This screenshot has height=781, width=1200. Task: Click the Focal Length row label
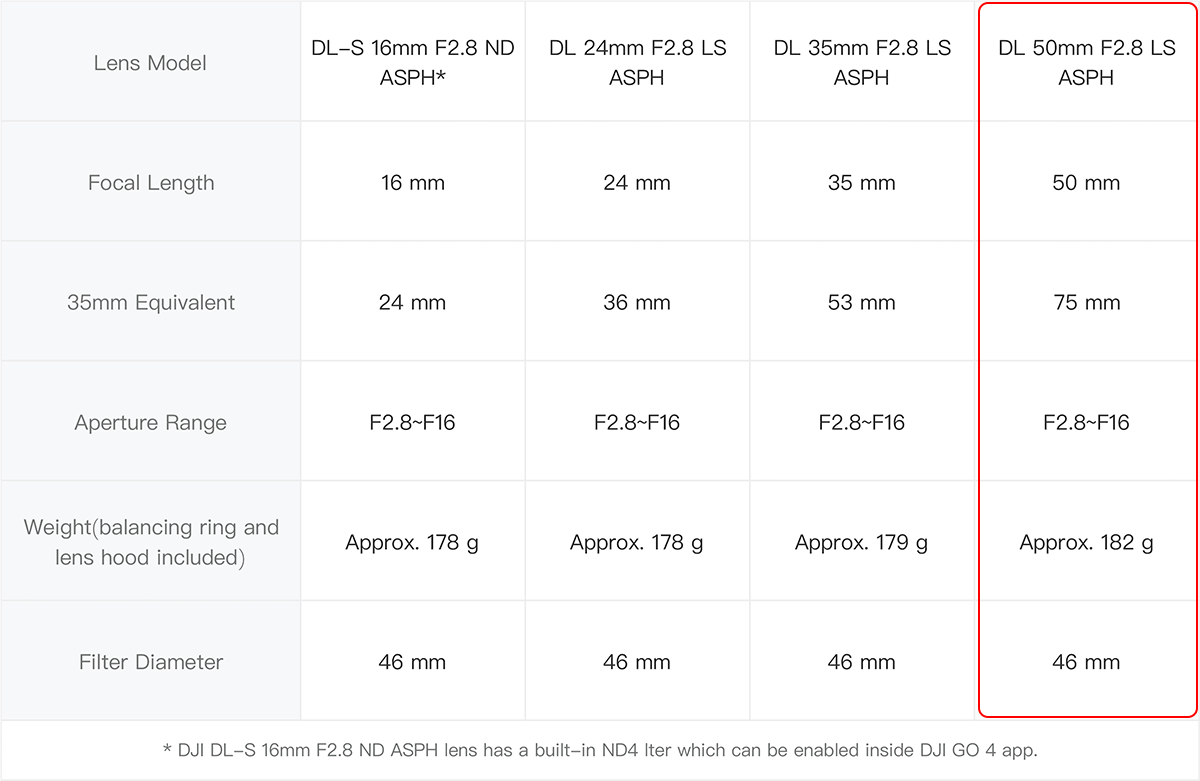pyautogui.click(x=151, y=183)
